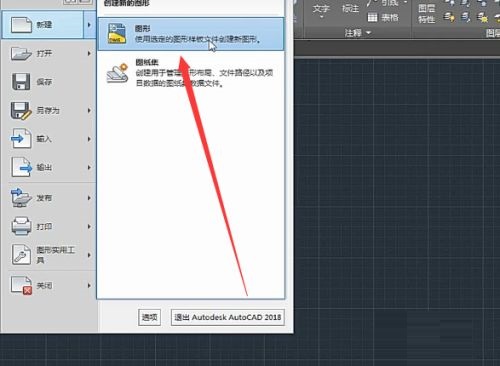This screenshot has height=366, width=500.
Task: Choose 图纸集 to create a sheet set
Action: pyautogui.click(x=191, y=73)
